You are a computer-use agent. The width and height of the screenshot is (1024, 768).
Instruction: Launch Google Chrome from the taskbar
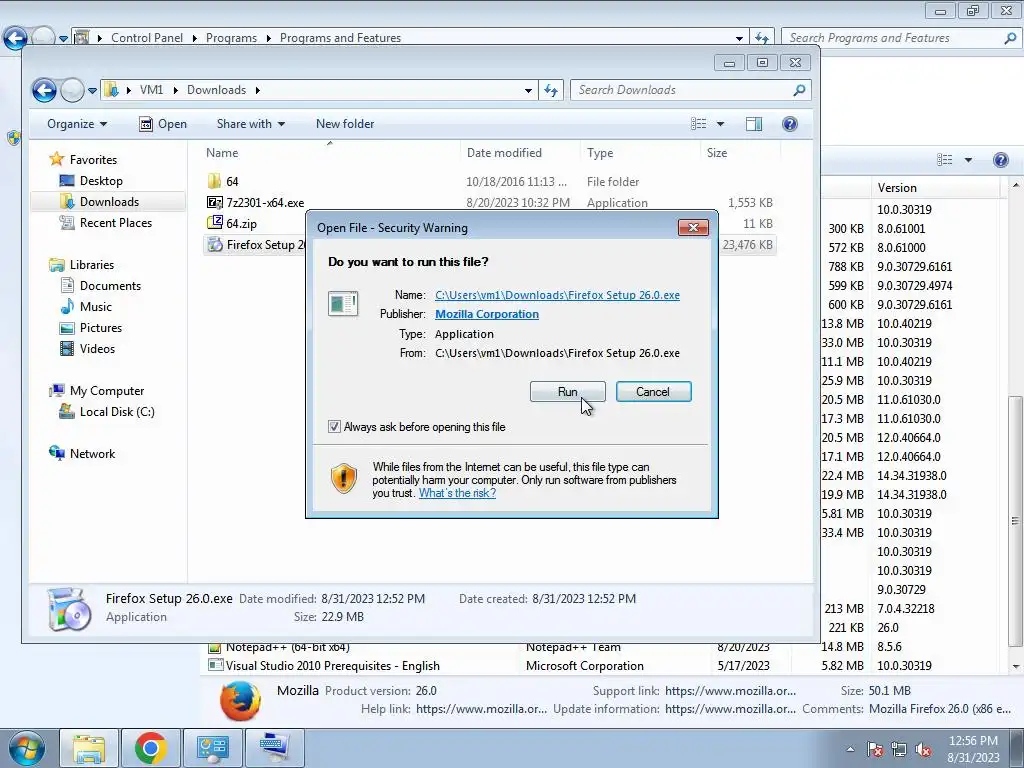[x=151, y=748]
